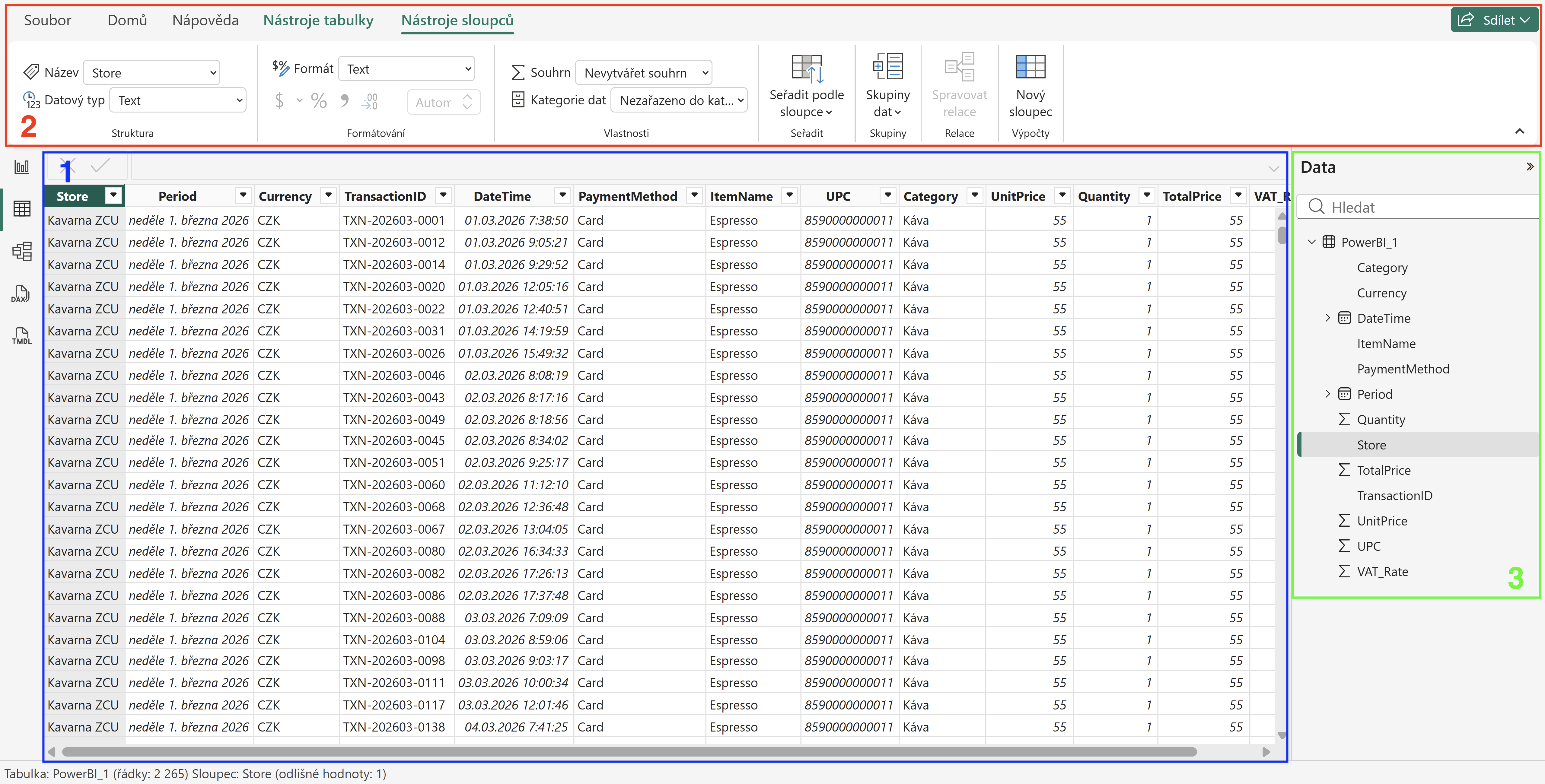Open the Kategorie dat dropdown

[x=679, y=100]
